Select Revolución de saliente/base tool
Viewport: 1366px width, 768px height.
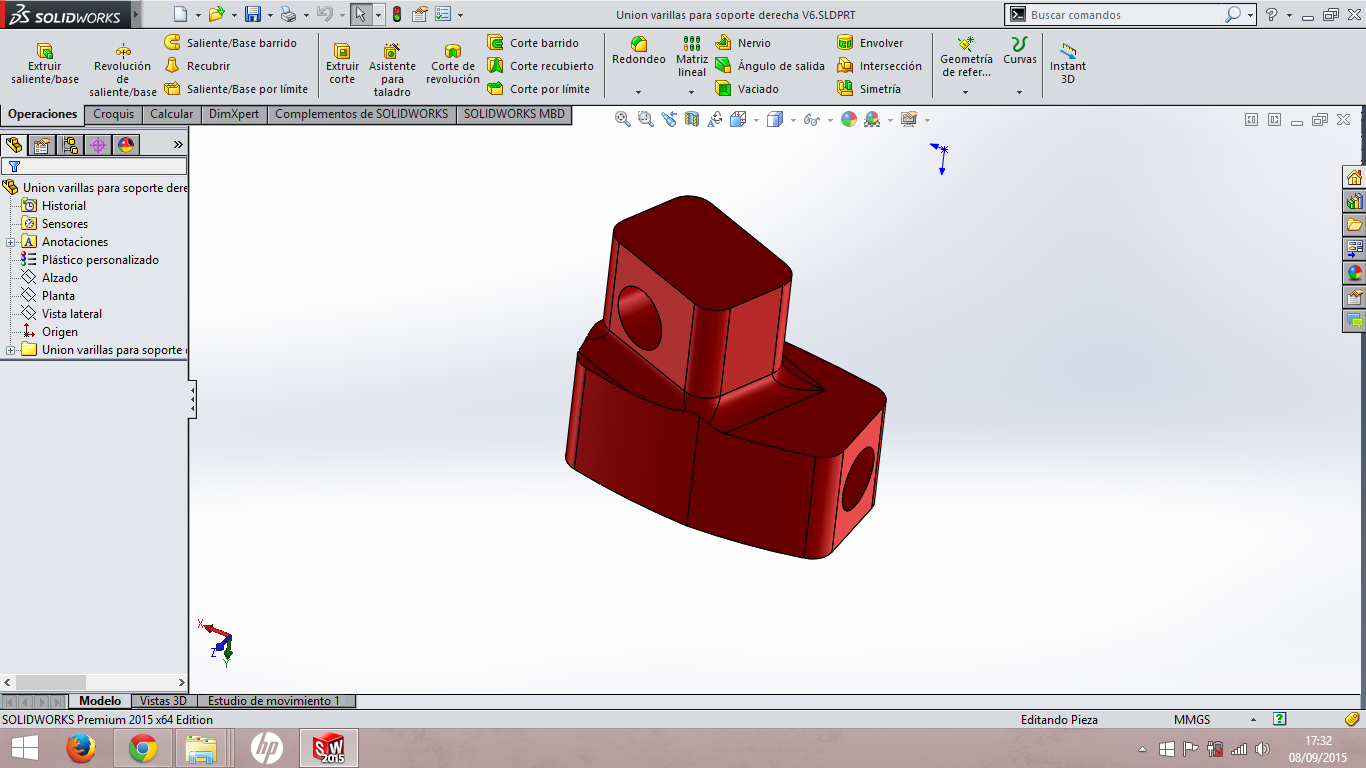coord(123,70)
